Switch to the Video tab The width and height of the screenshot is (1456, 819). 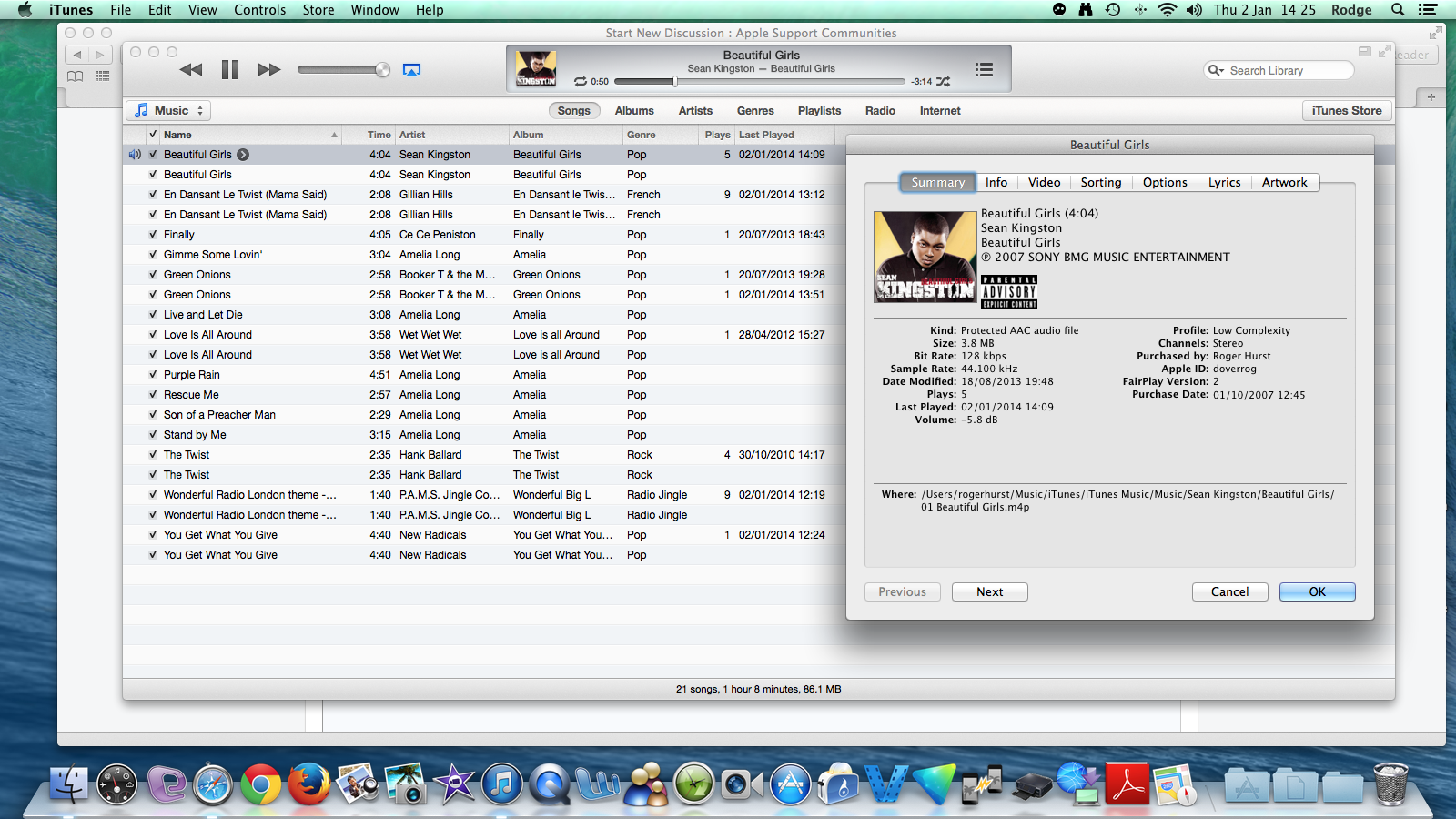coord(1044,182)
